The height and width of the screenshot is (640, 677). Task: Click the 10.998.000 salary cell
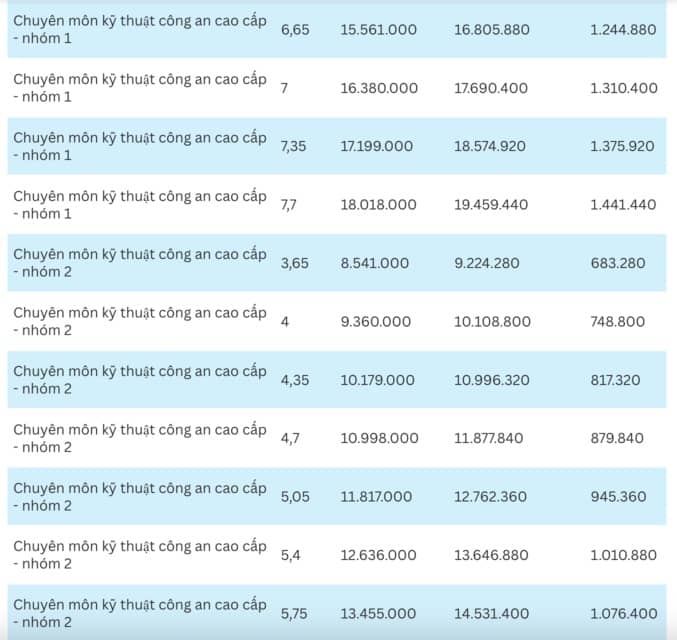(380, 438)
